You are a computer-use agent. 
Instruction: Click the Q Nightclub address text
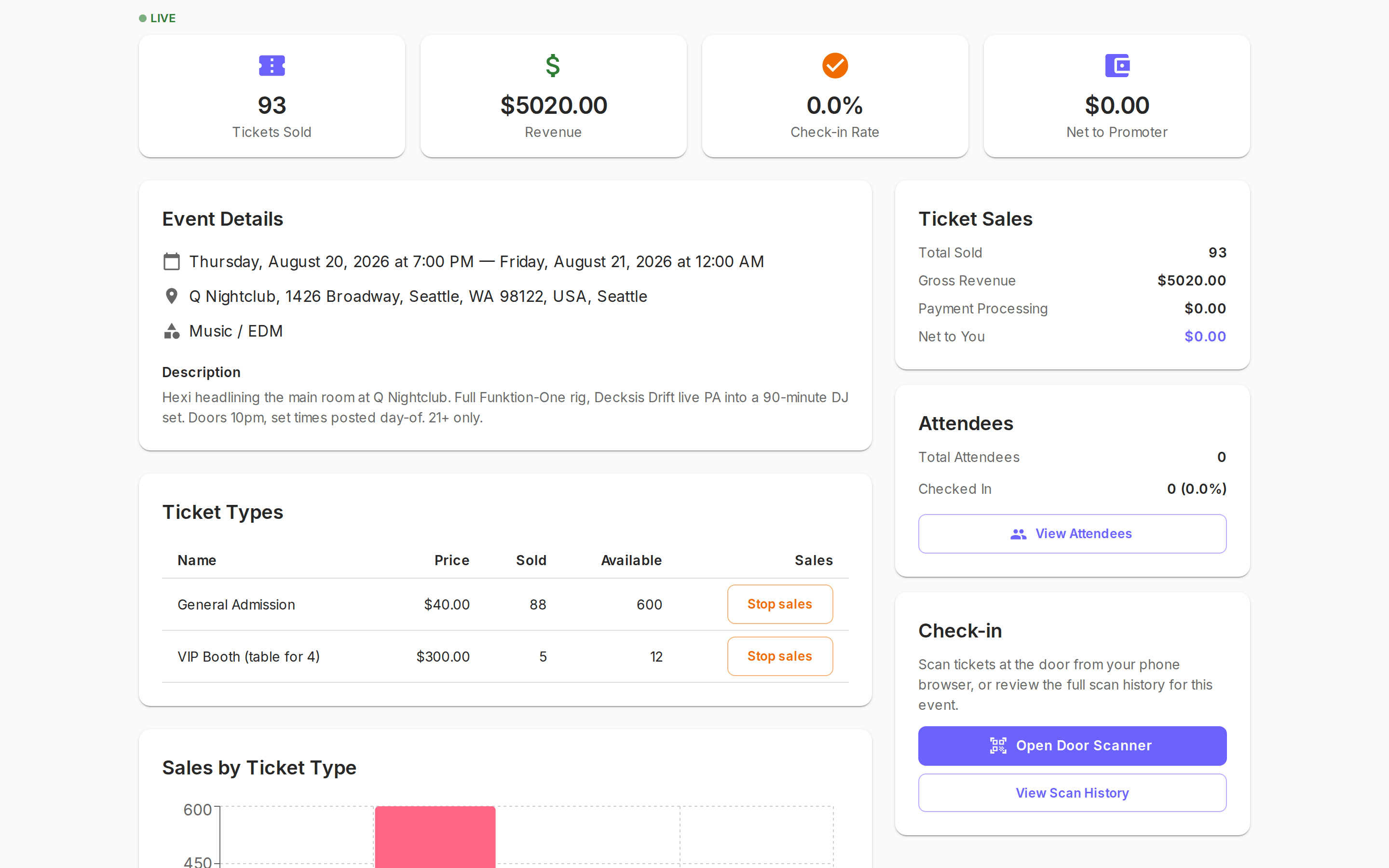pos(418,296)
